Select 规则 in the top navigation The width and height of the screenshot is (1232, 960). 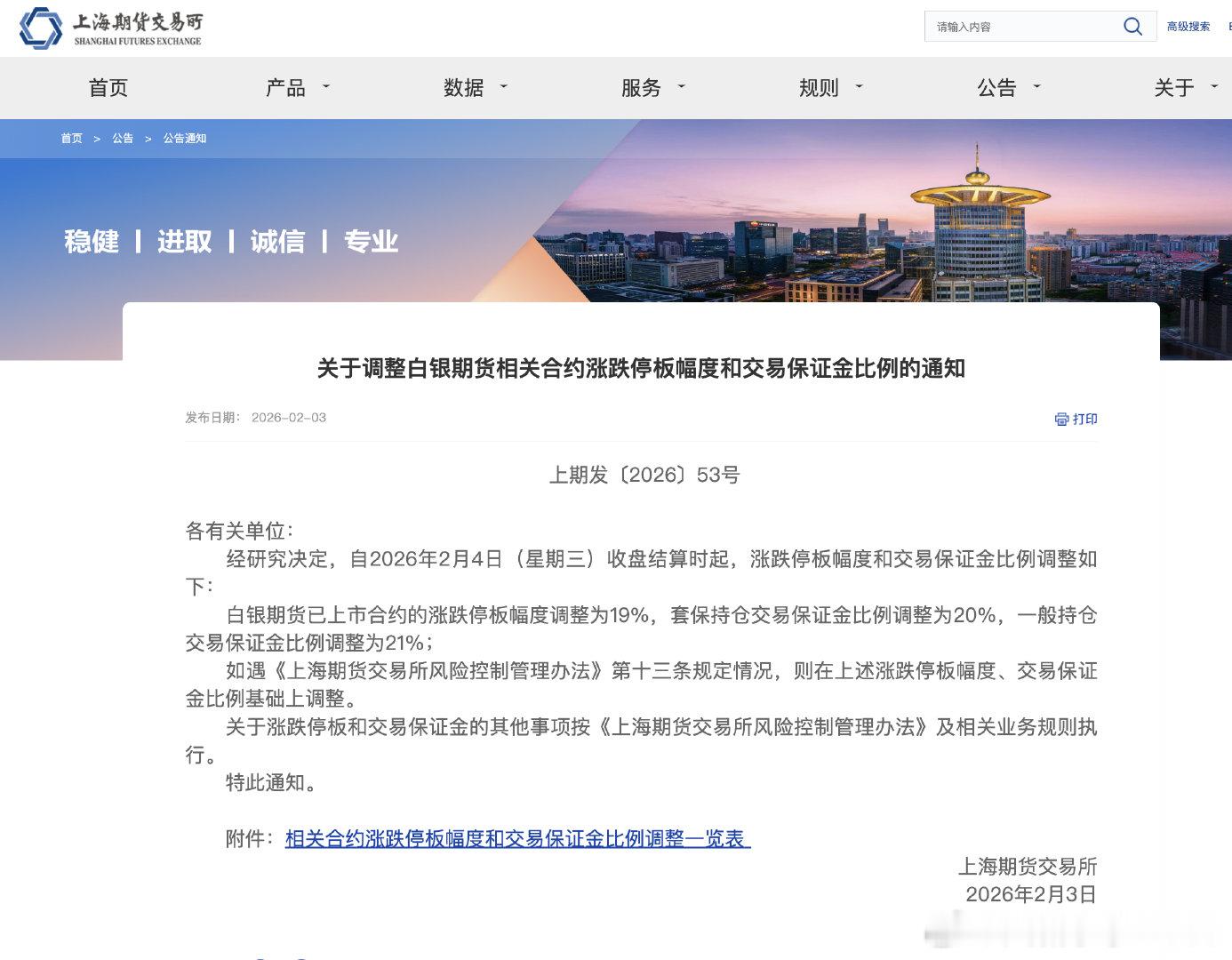point(817,88)
